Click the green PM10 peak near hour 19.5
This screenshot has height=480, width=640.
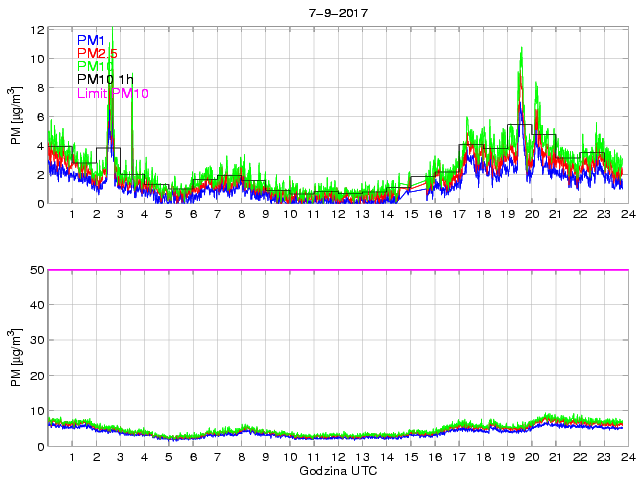[521, 50]
